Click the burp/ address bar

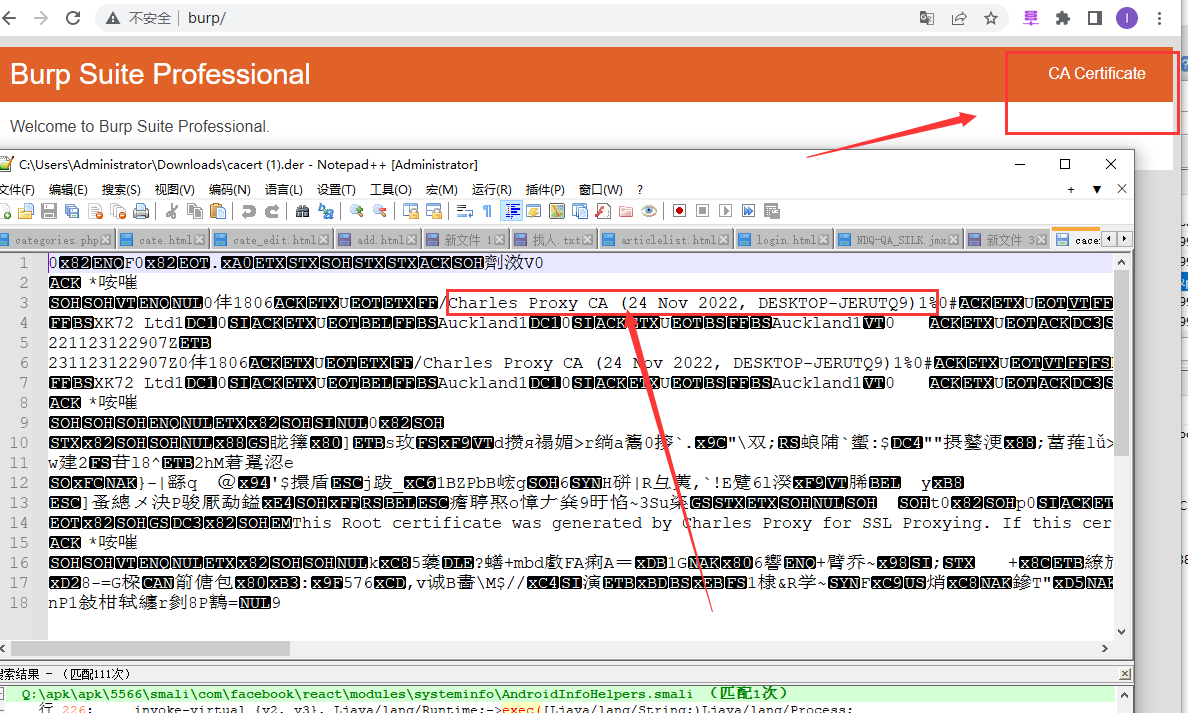click(x=500, y=18)
